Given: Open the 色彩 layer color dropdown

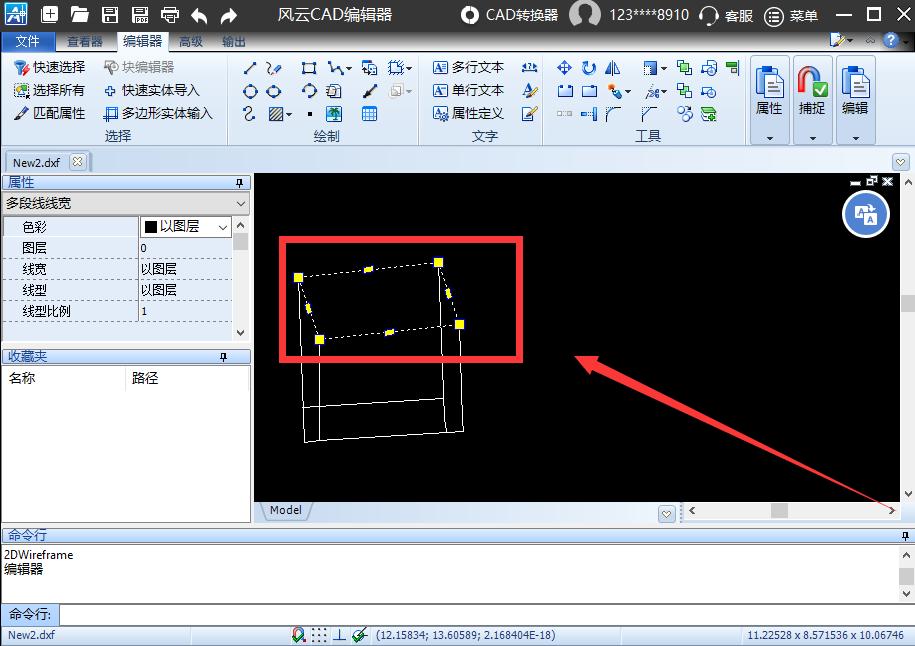Looking at the screenshot, I should click(x=222, y=226).
